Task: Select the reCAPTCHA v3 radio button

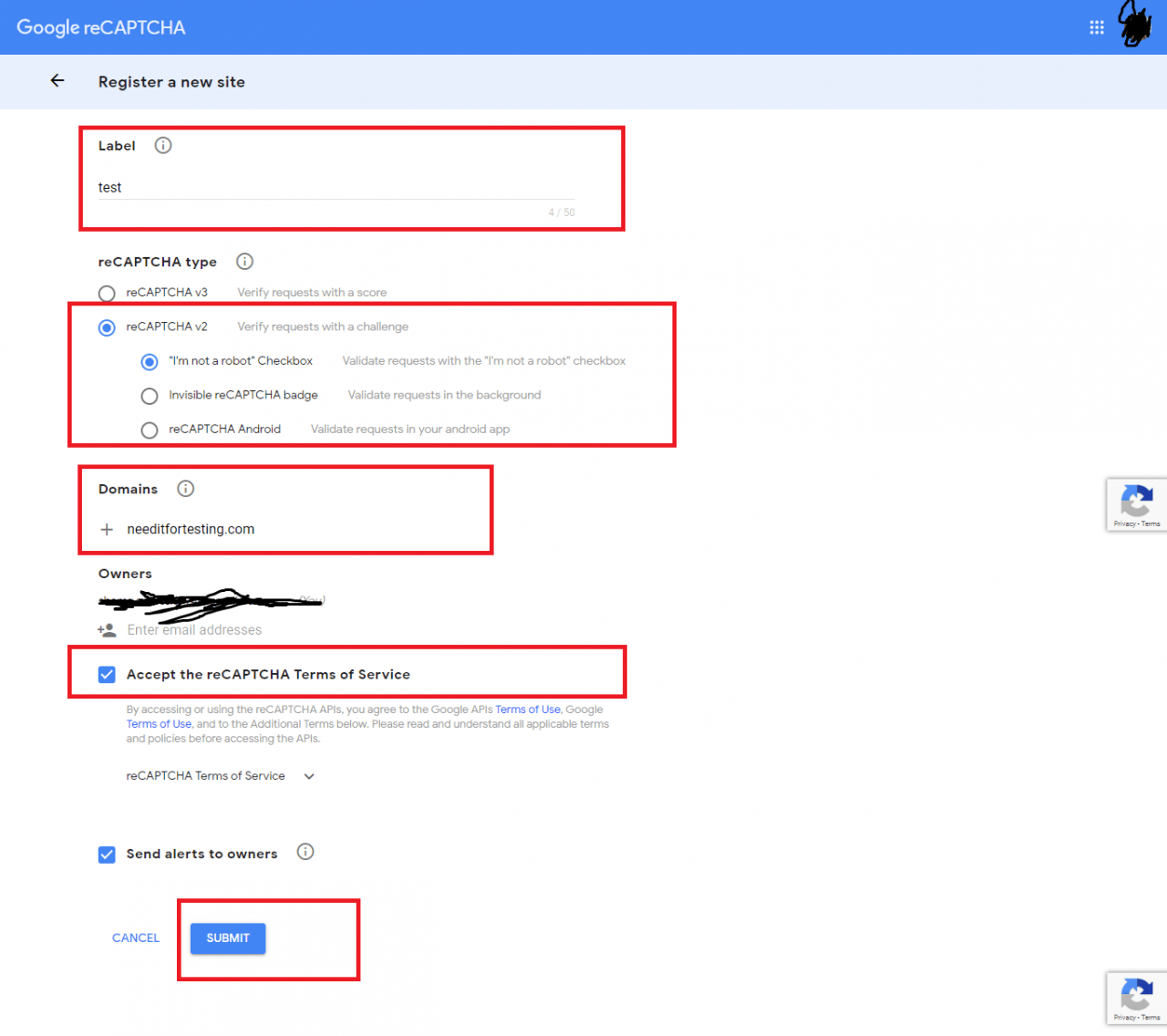Action: tap(107, 294)
